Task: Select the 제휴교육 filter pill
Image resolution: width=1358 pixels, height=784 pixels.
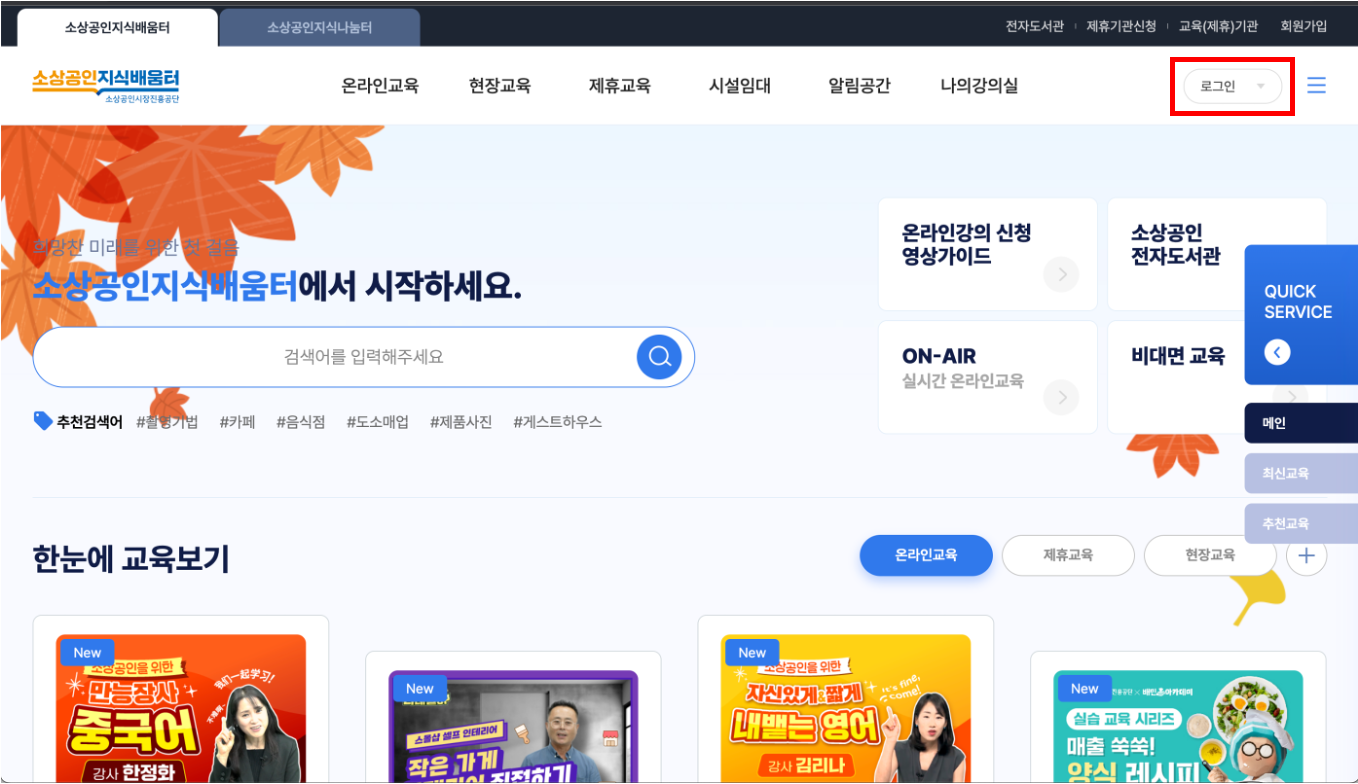Action: 1068,555
